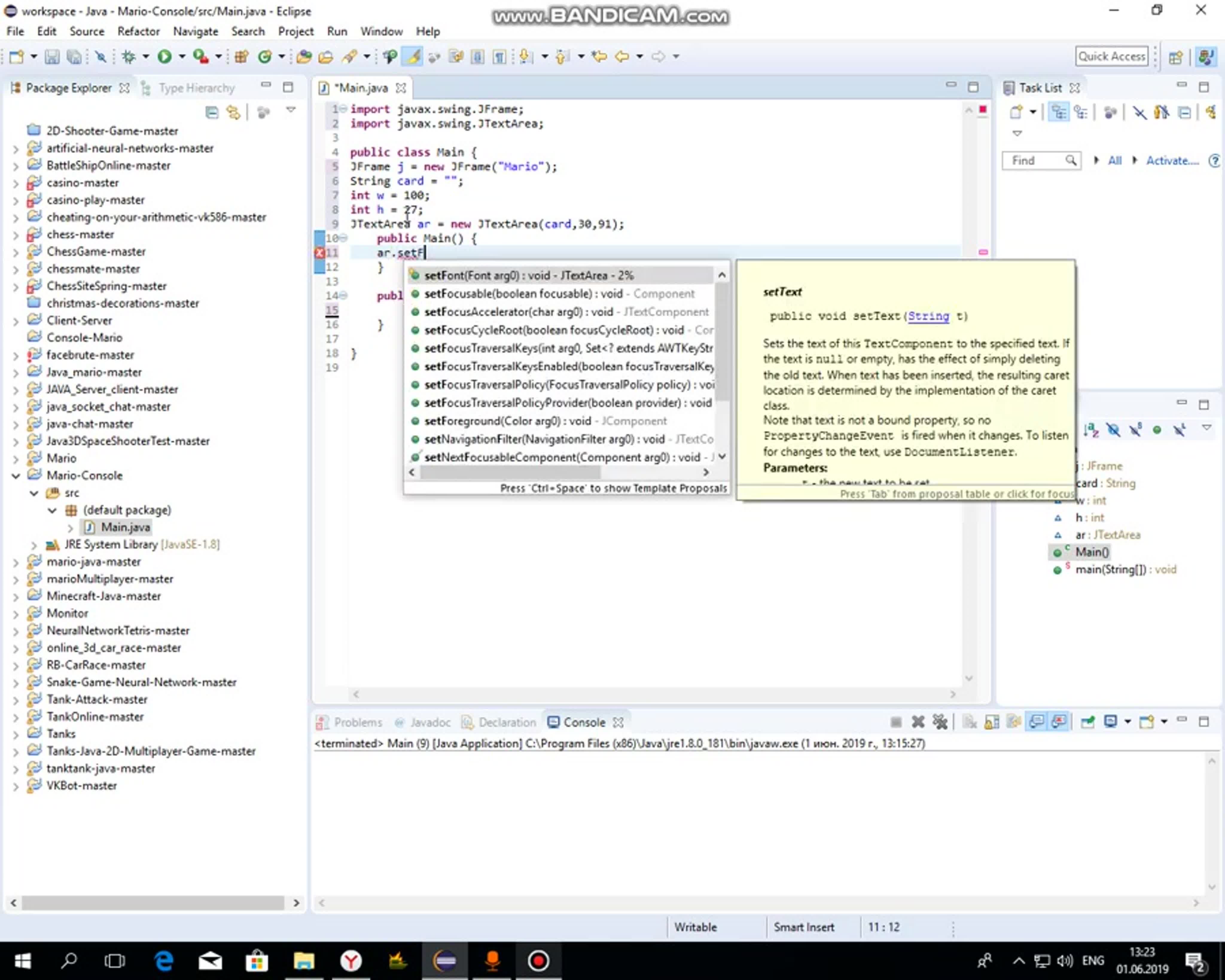Collapse the Mario-Console project tree node
Image resolution: width=1225 pixels, height=980 pixels.
click(16, 475)
